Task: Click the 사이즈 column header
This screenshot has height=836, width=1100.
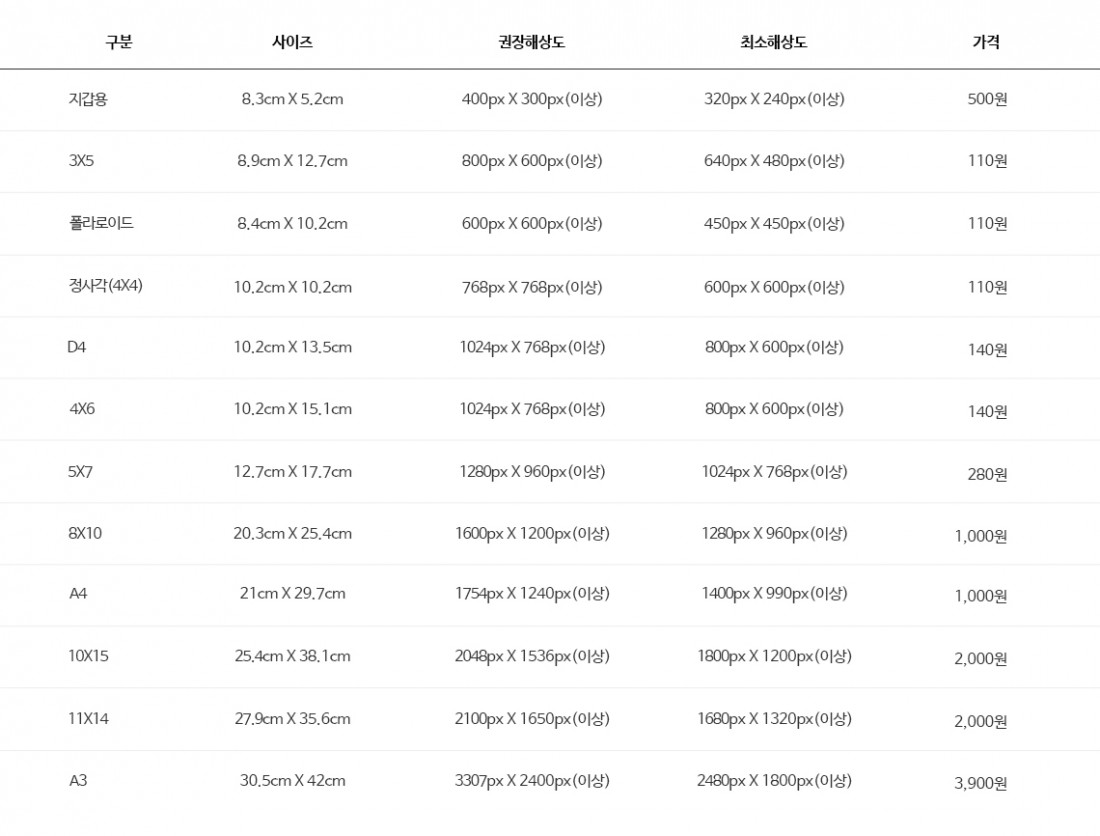Action: point(292,42)
